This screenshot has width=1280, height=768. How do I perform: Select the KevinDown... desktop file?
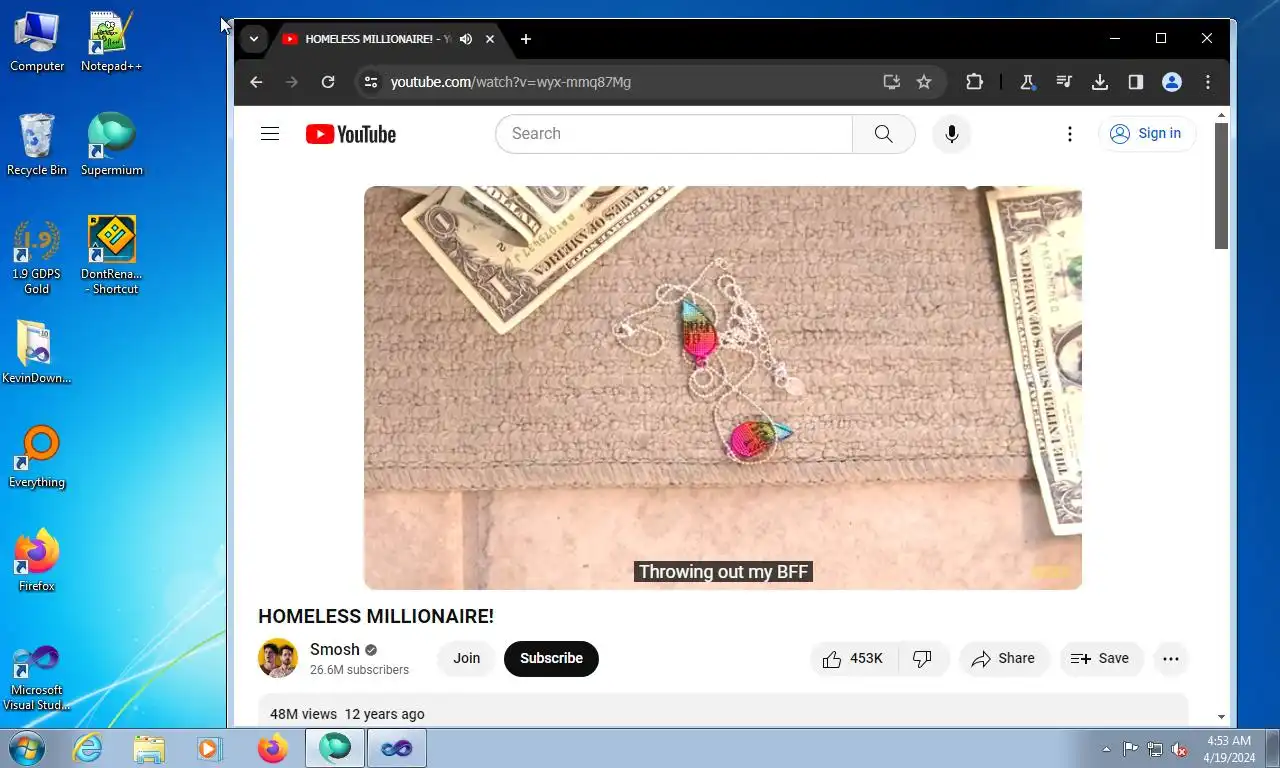coord(37,353)
